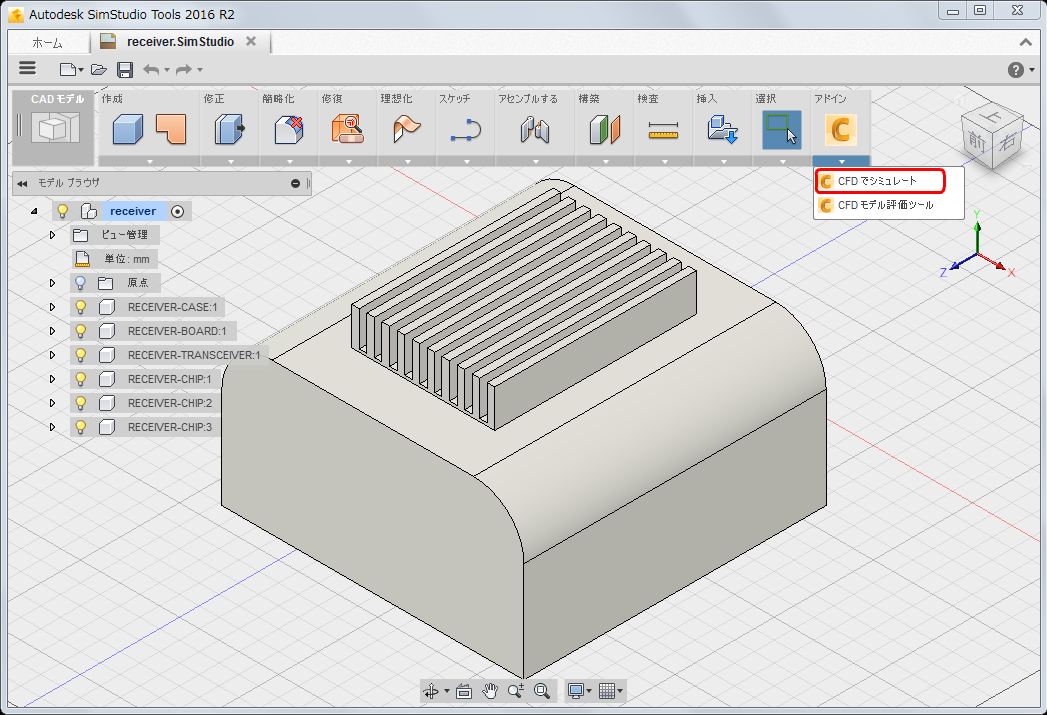Click the ViewCube 右 face
The width and height of the screenshot is (1047, 715).
point(1007,142)
